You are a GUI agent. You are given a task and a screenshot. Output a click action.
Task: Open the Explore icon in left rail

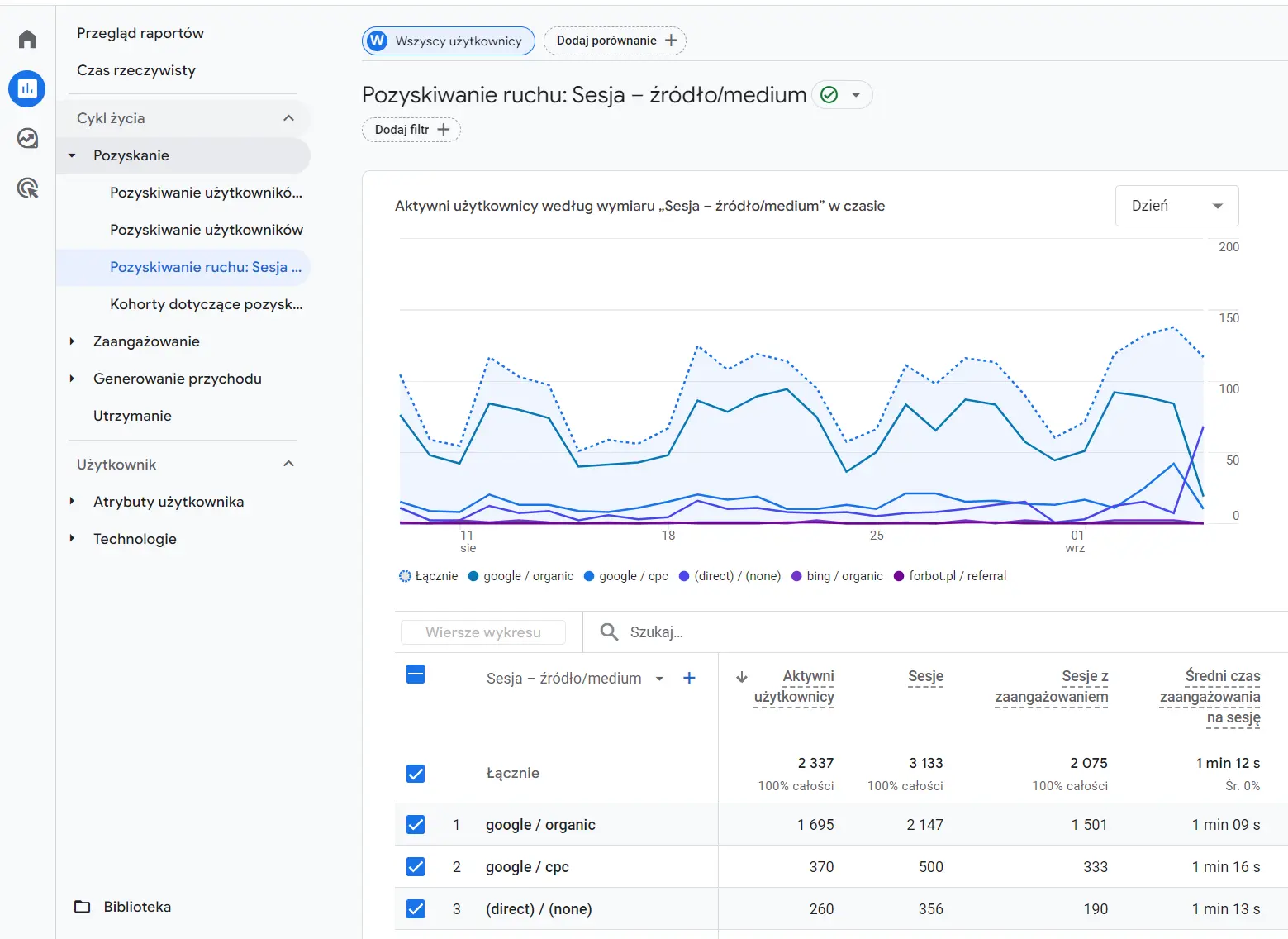tap(27, 138)
